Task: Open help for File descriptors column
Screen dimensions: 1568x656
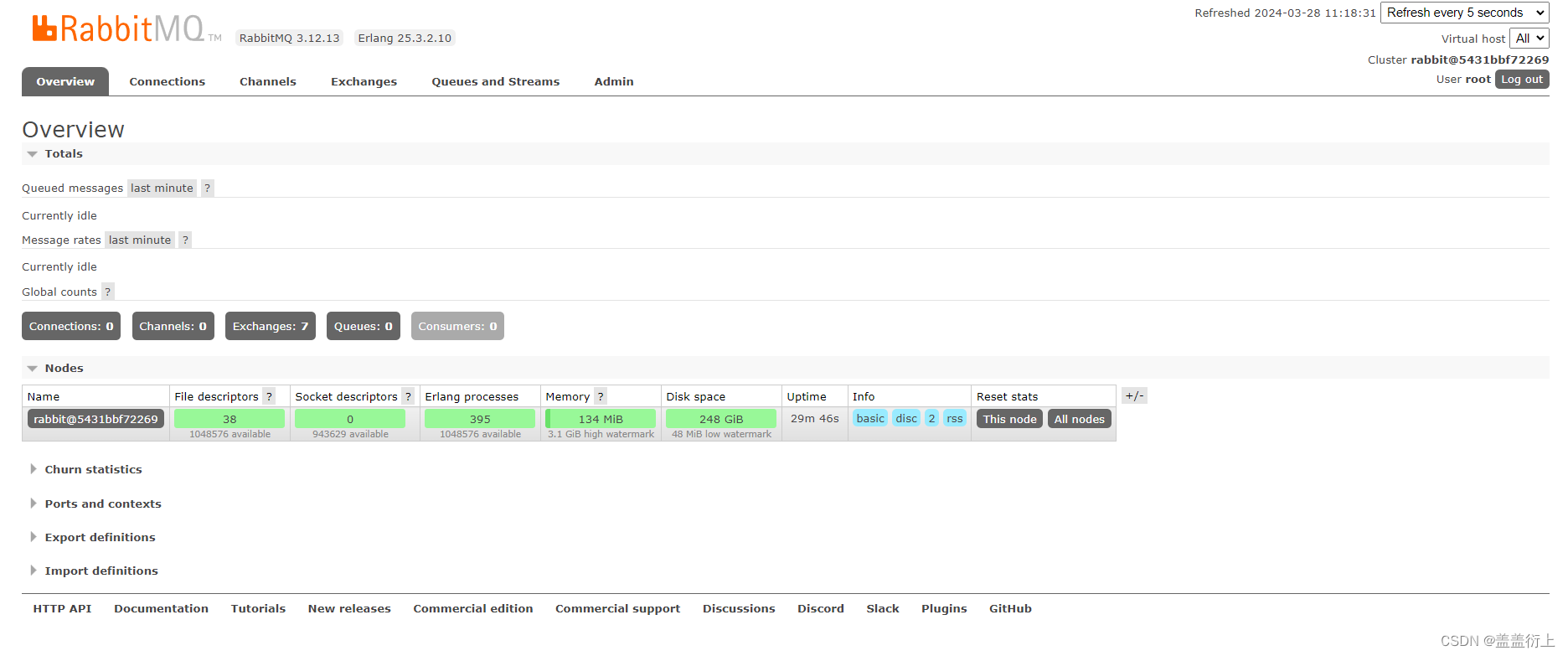Action: (269, 397)
